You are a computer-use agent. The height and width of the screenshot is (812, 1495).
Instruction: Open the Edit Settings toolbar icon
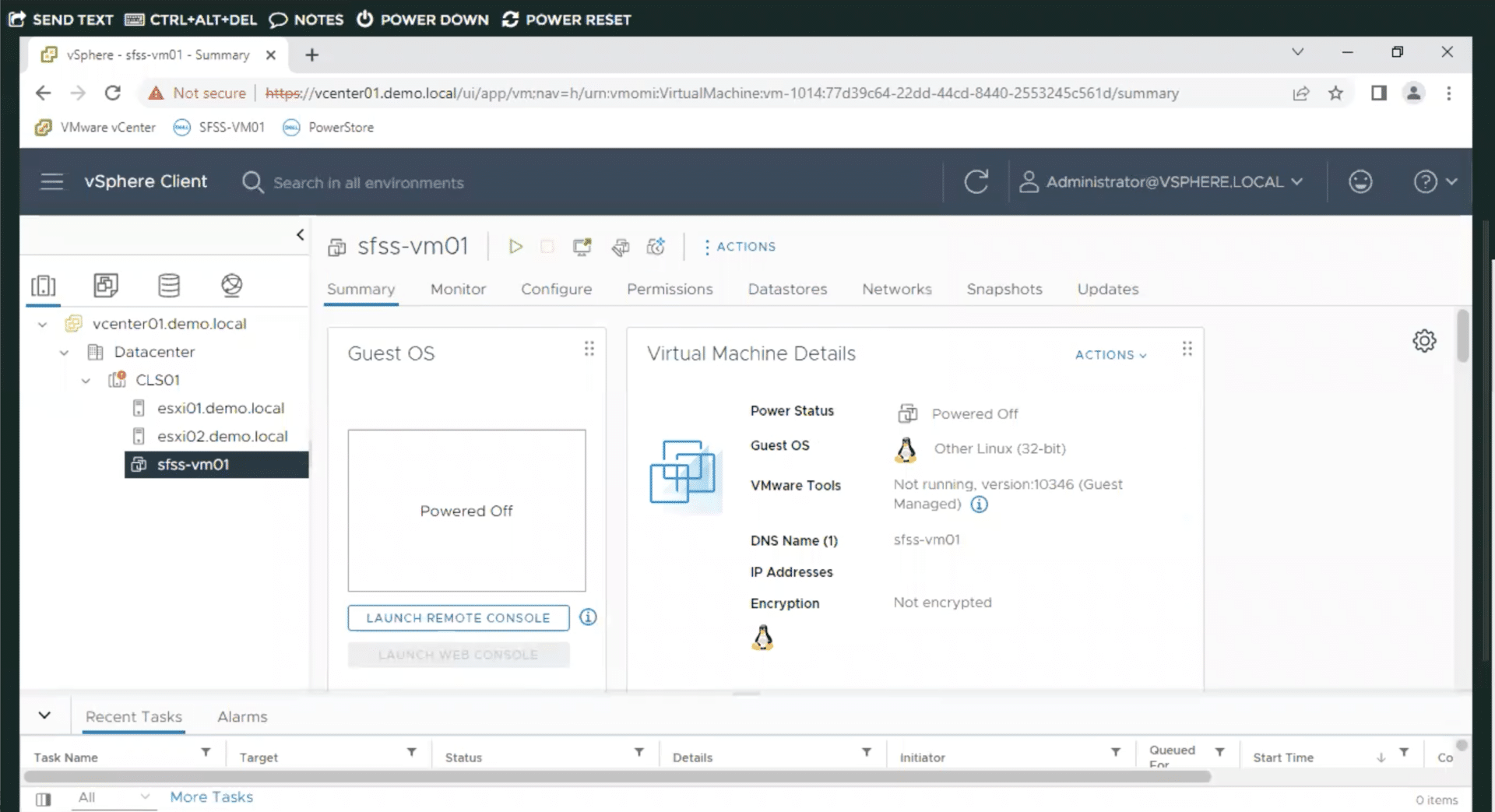[620, 247]
